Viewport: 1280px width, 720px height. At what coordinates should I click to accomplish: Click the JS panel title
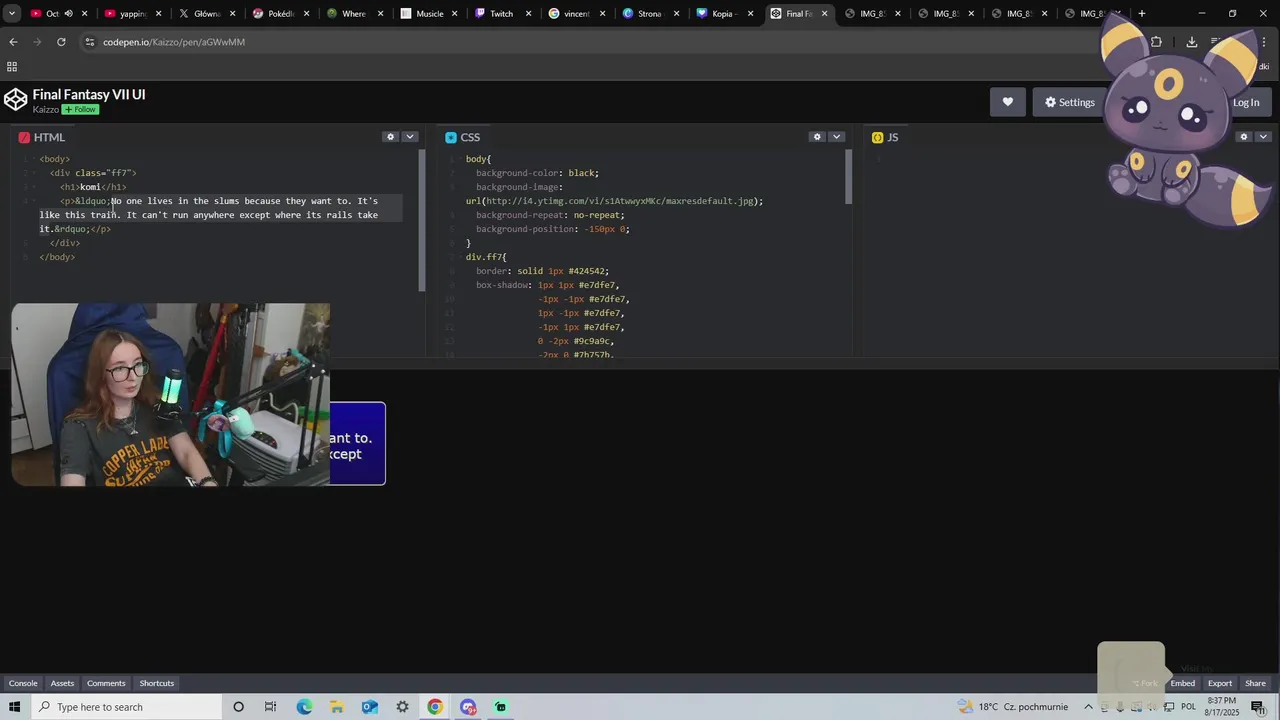pyautogui.click(x=893, y=137)
